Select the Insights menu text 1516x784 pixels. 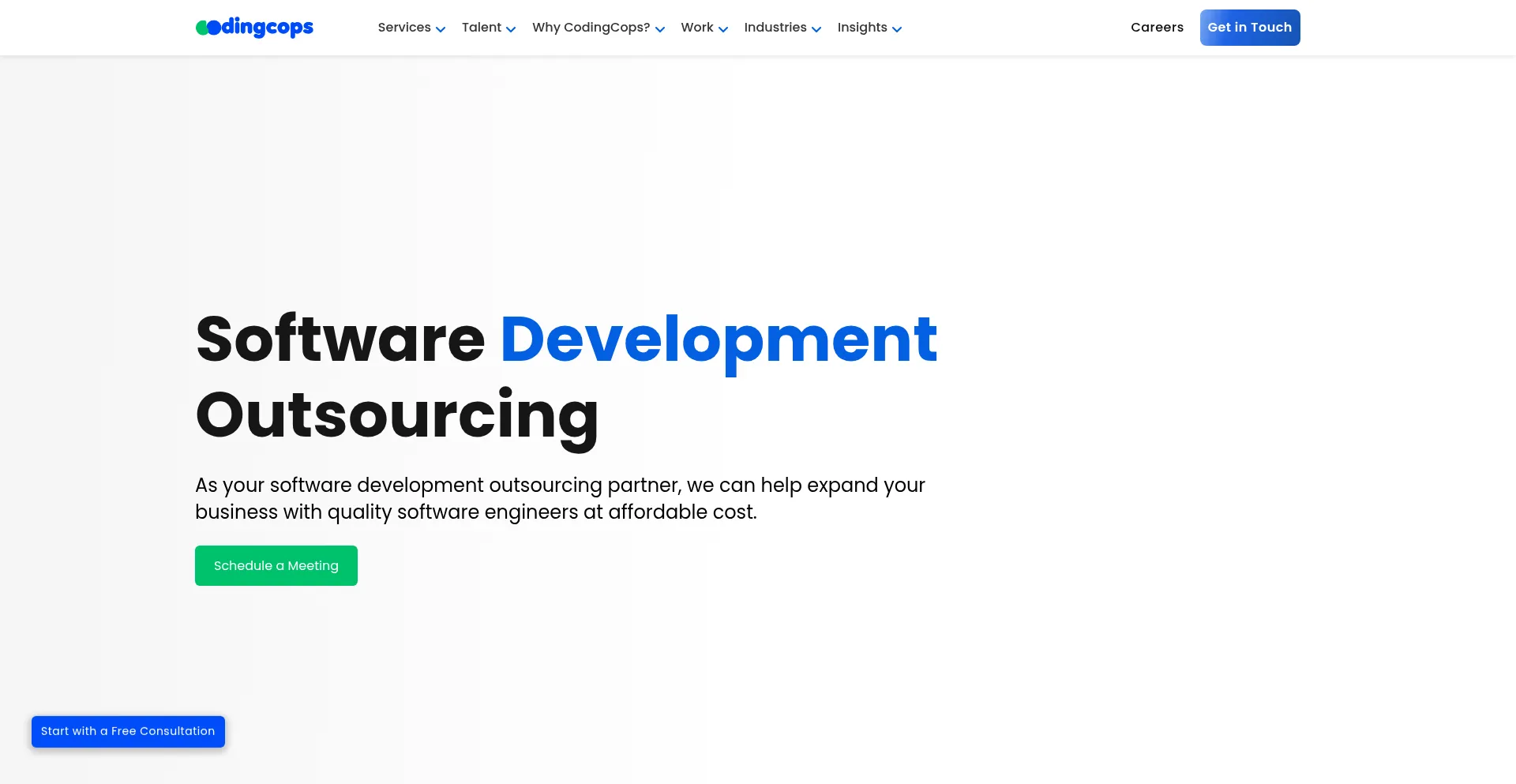862,28
